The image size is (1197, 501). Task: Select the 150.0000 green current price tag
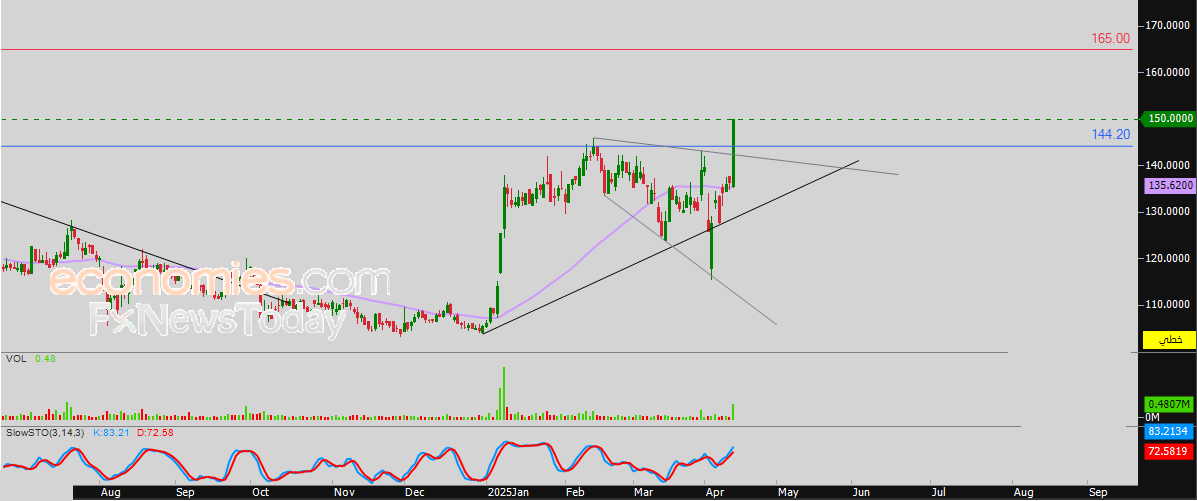pyautogui.click(x=1168, y=118)
